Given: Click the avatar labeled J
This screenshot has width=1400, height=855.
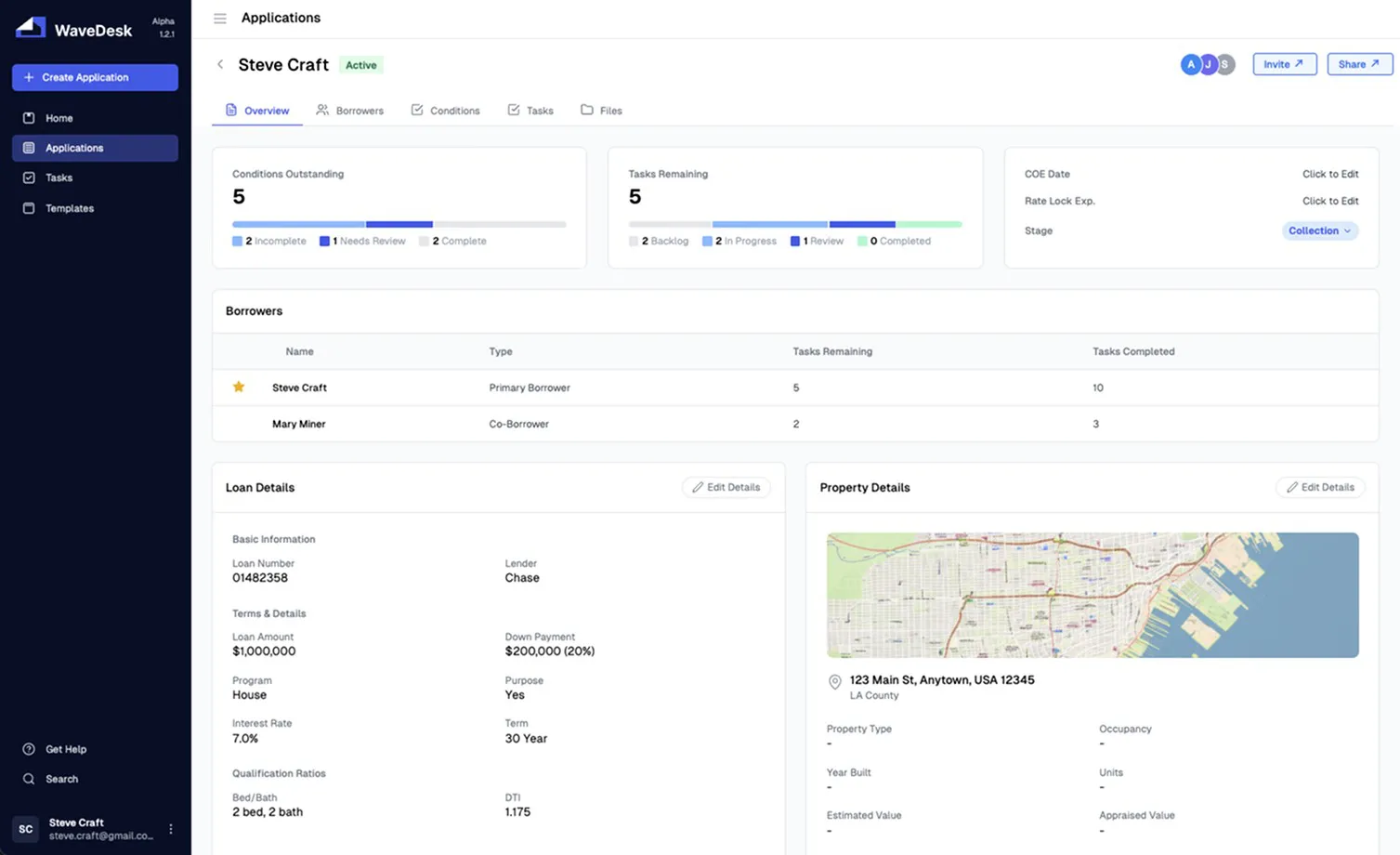Looking at the screenshot, I should (1208, 64).
